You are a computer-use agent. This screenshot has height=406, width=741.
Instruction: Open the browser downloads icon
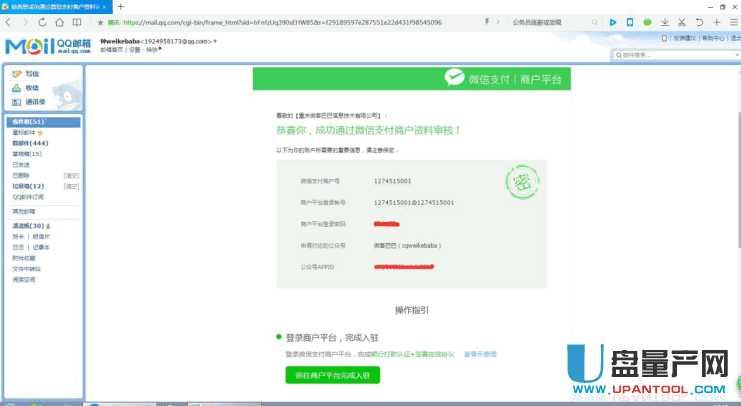[x=665, y=22]
